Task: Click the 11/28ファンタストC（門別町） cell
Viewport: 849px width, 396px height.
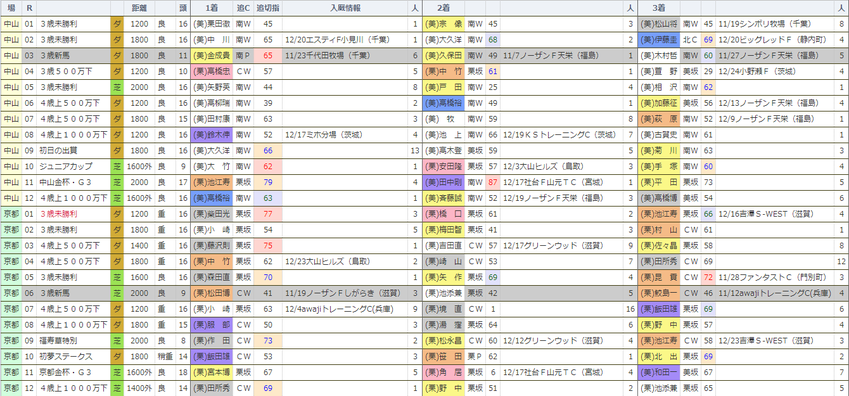Action: [776, 277]
